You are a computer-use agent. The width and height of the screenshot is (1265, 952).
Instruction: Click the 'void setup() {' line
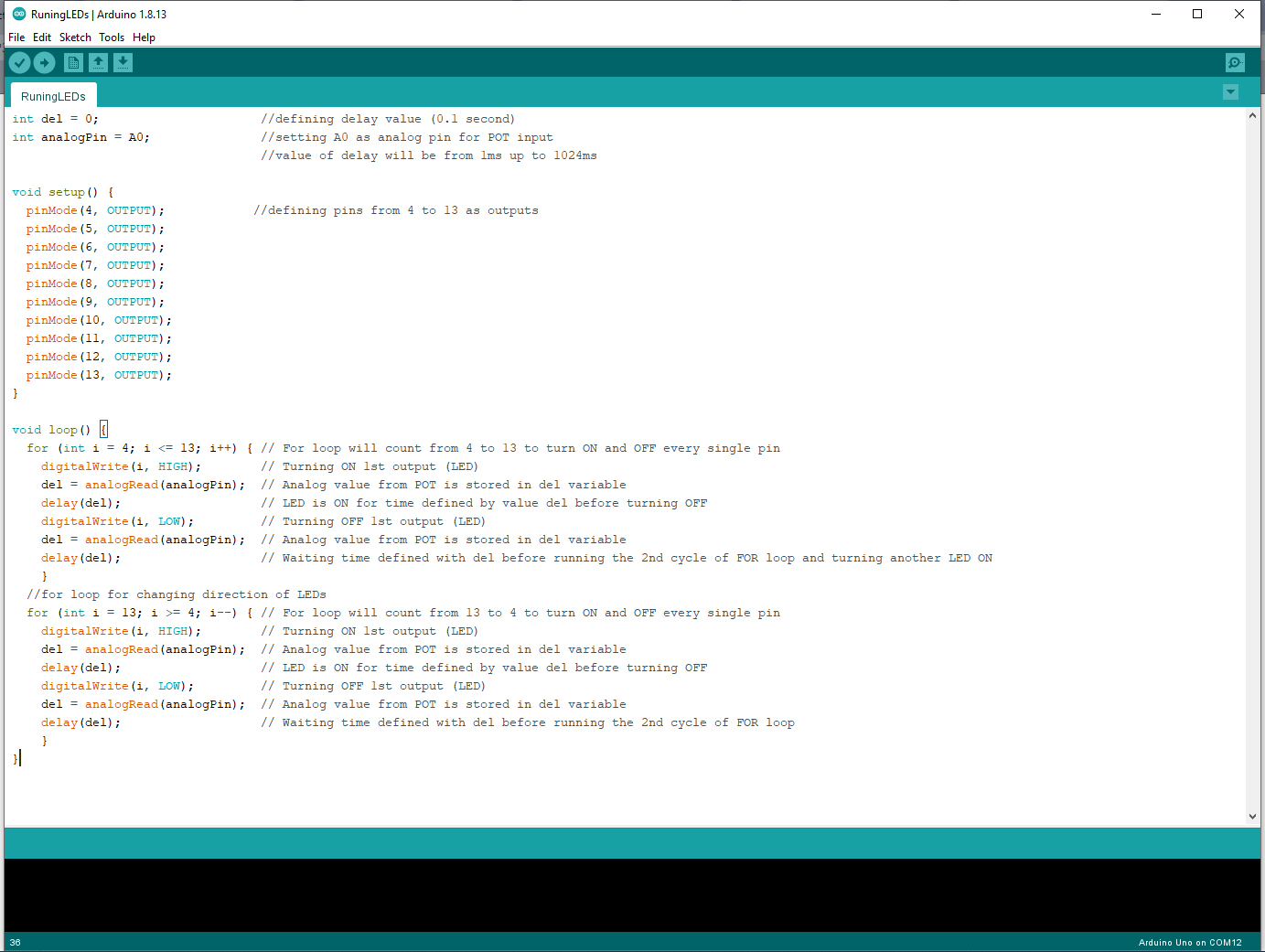tap(63, 192)
